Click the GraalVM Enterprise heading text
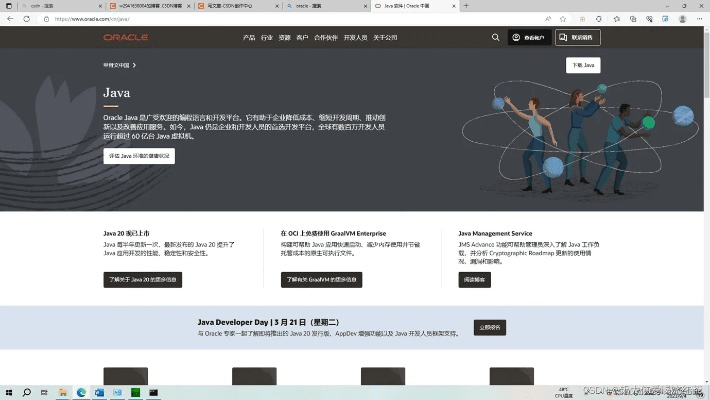Screen dimensions: 710x400 (333, 233)
